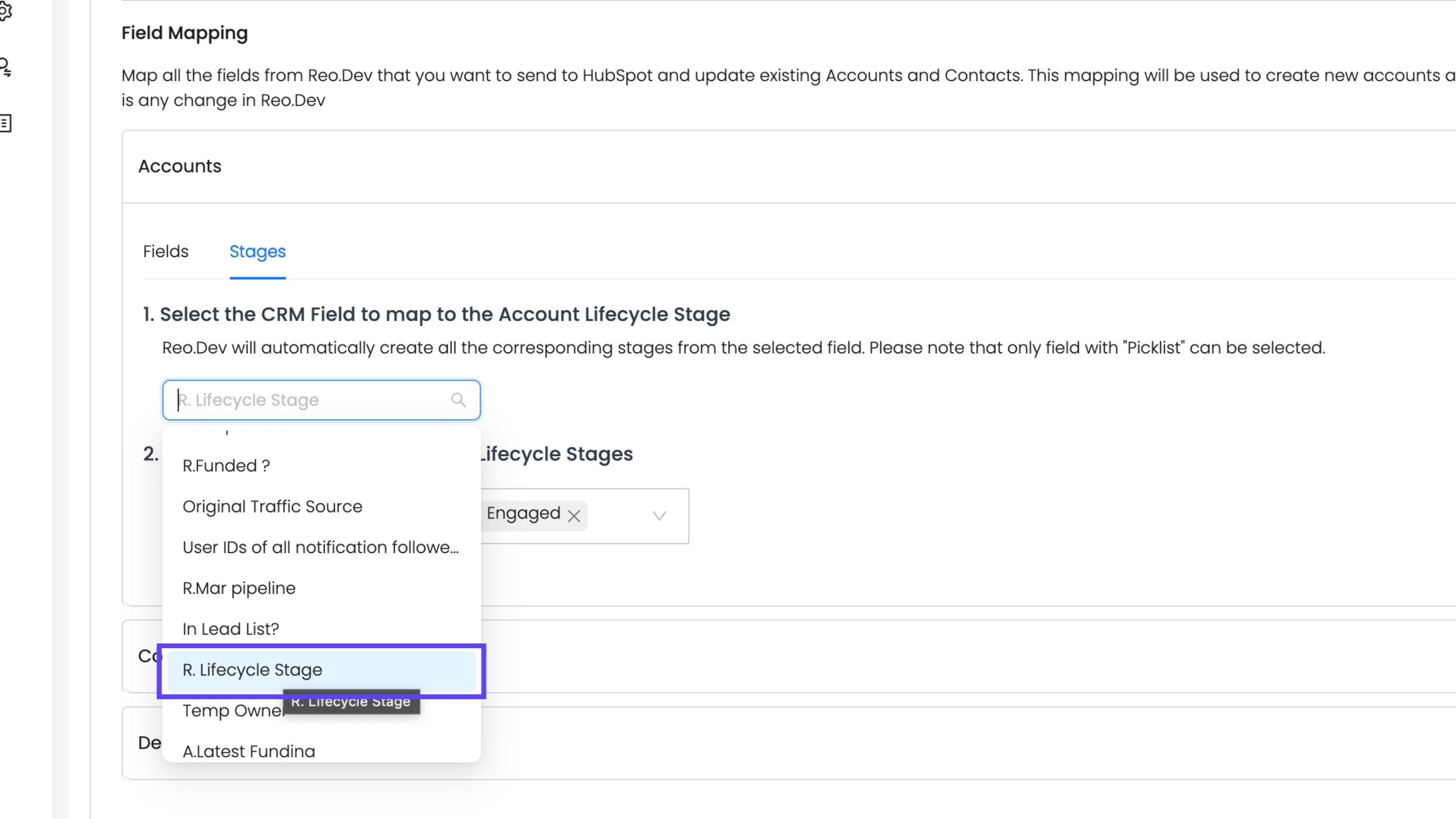Screen dimensions: 1456x819
Task: Click the Engaged tag label
Action: coord(523,513)
